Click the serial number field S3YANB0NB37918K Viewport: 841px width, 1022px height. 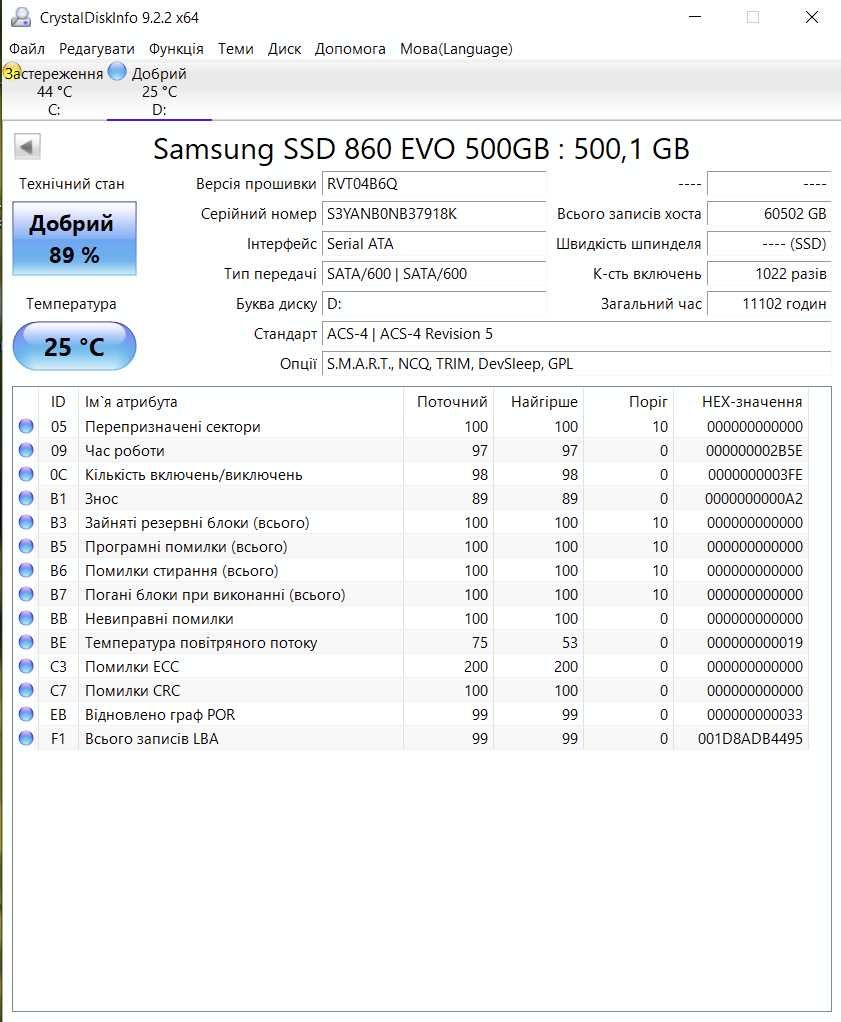point(434,214)
